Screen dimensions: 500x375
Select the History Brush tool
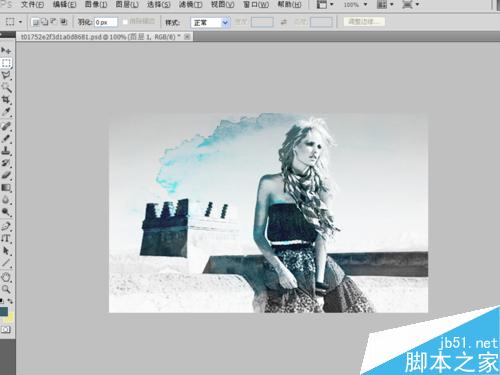pyautogui.click(x=6, y=163)
